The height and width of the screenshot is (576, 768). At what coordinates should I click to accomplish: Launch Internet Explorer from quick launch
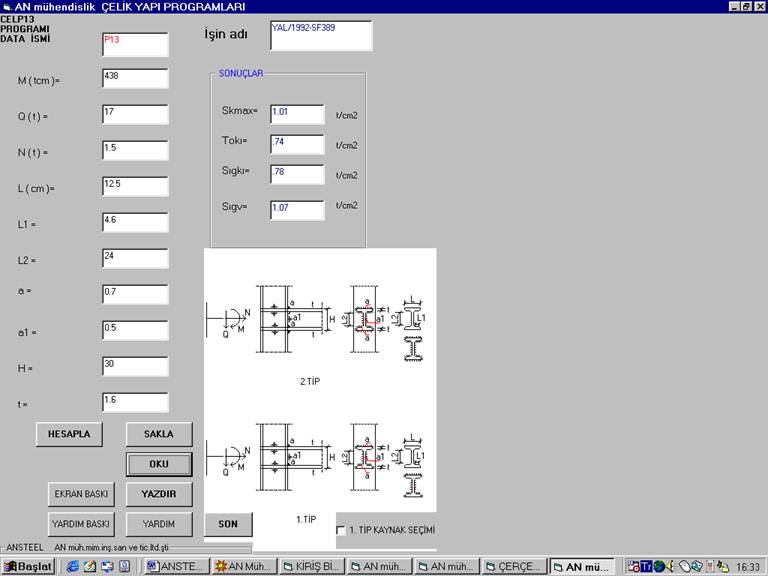click(x=73, y=567)
